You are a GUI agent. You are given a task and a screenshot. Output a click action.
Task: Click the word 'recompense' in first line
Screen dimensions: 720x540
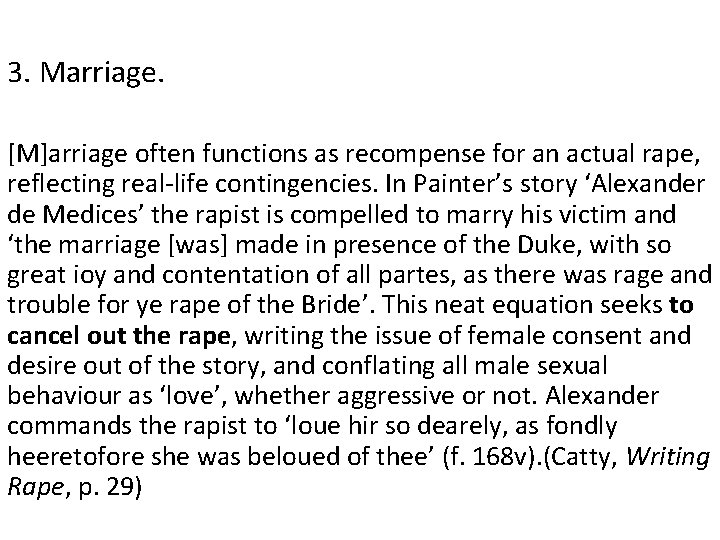click(415, 155)
